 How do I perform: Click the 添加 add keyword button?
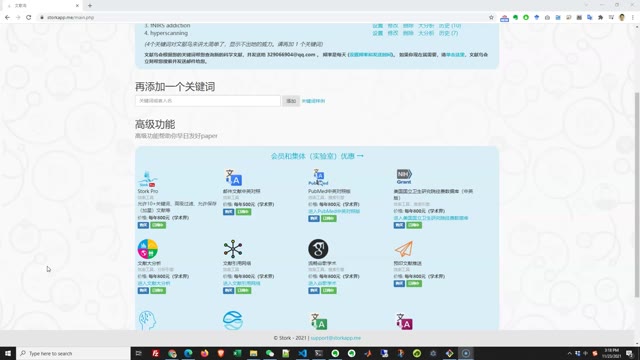291,101
